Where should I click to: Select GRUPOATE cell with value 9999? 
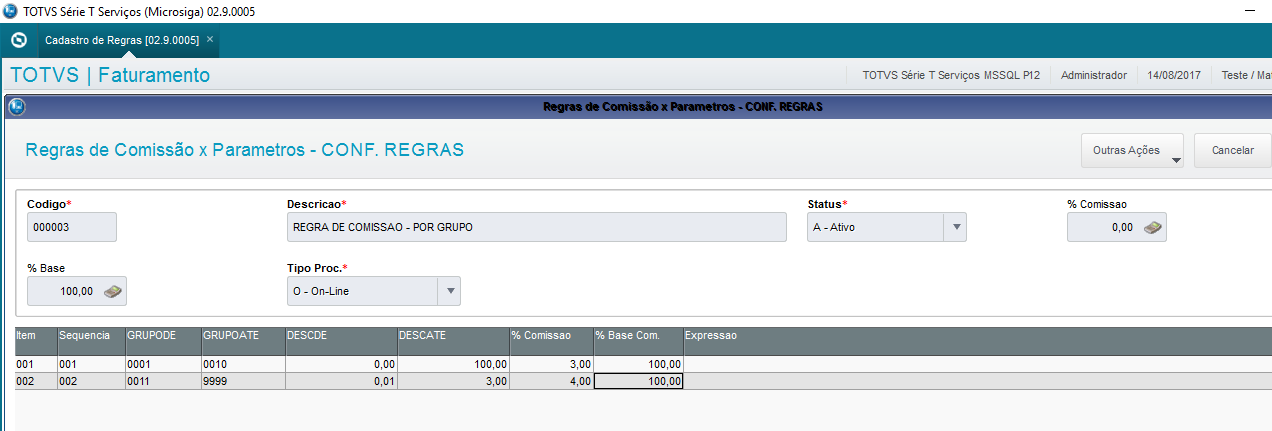pos(242,381)
